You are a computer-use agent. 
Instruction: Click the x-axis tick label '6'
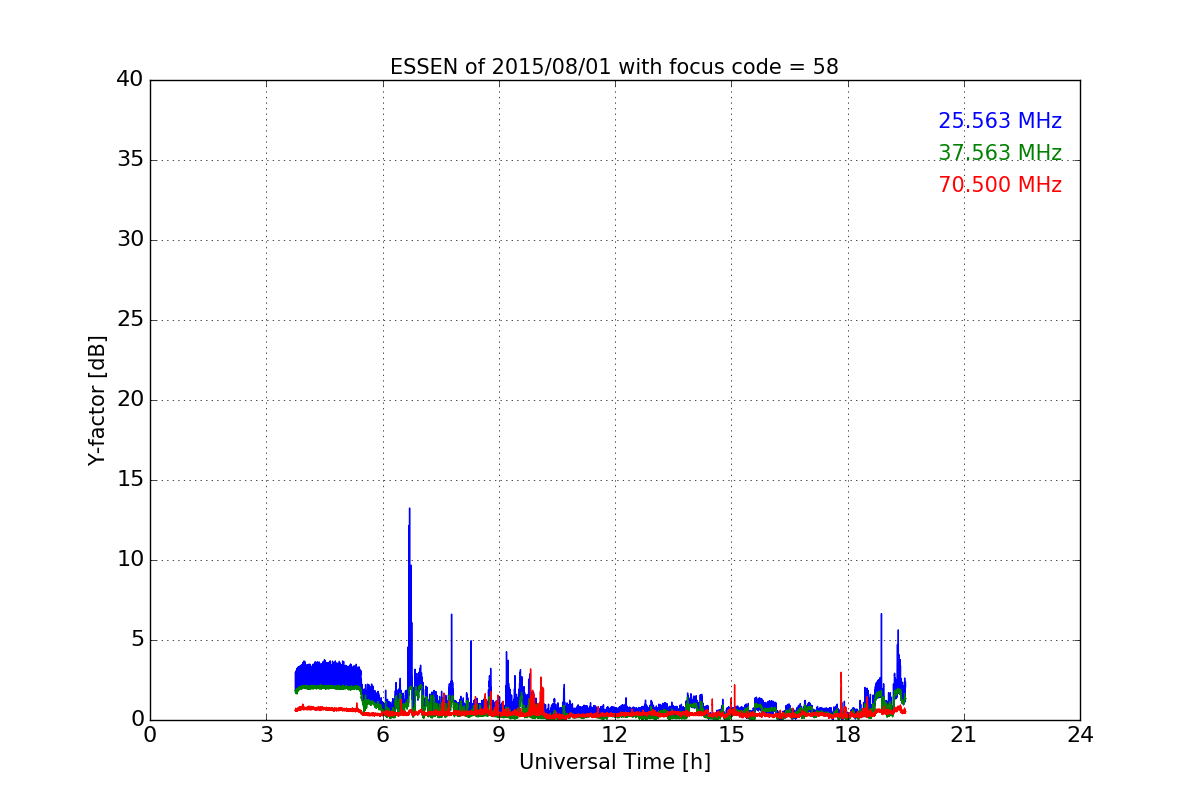[x=382, y=735]
